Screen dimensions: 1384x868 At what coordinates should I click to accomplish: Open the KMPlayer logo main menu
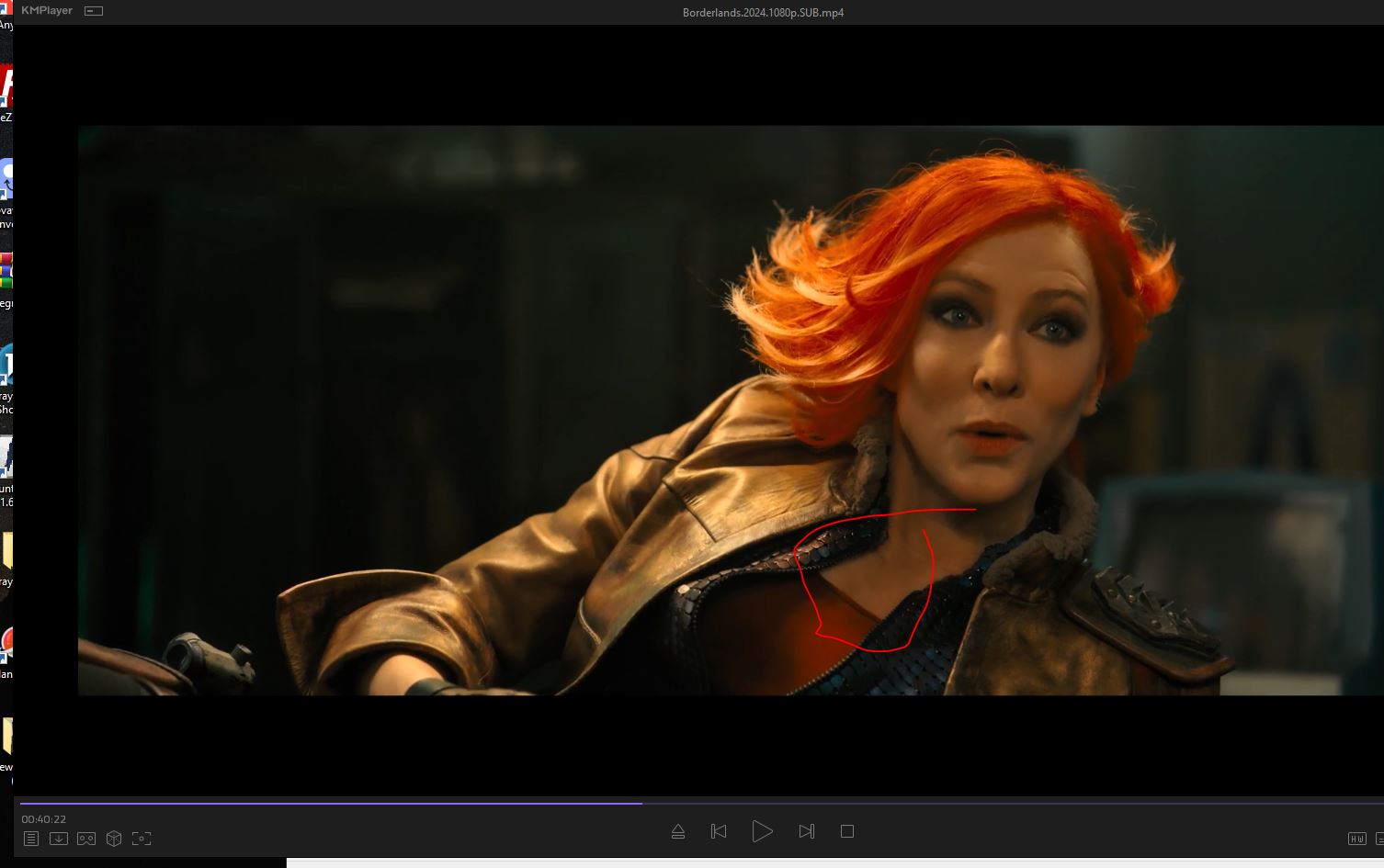pyautogui.click(x=47, y=11)
